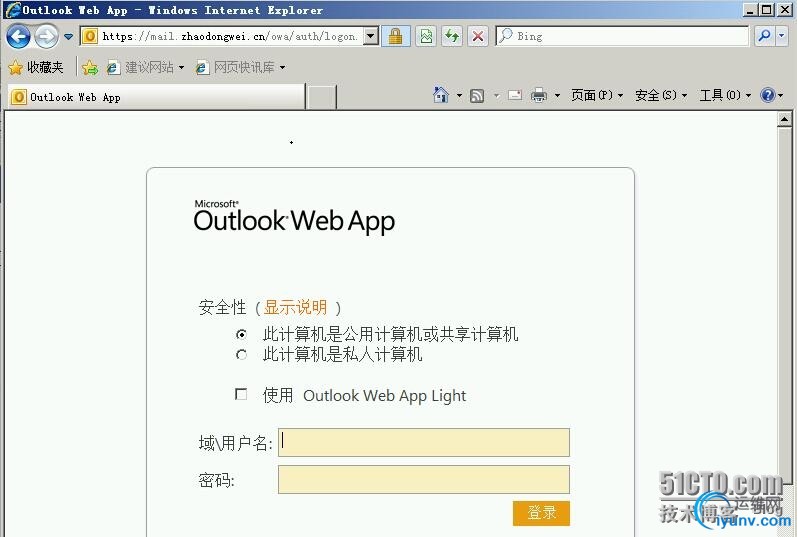Open the 页面(P) menu
The height and width of the screenshot is (537, 797).
pos(597,95)
